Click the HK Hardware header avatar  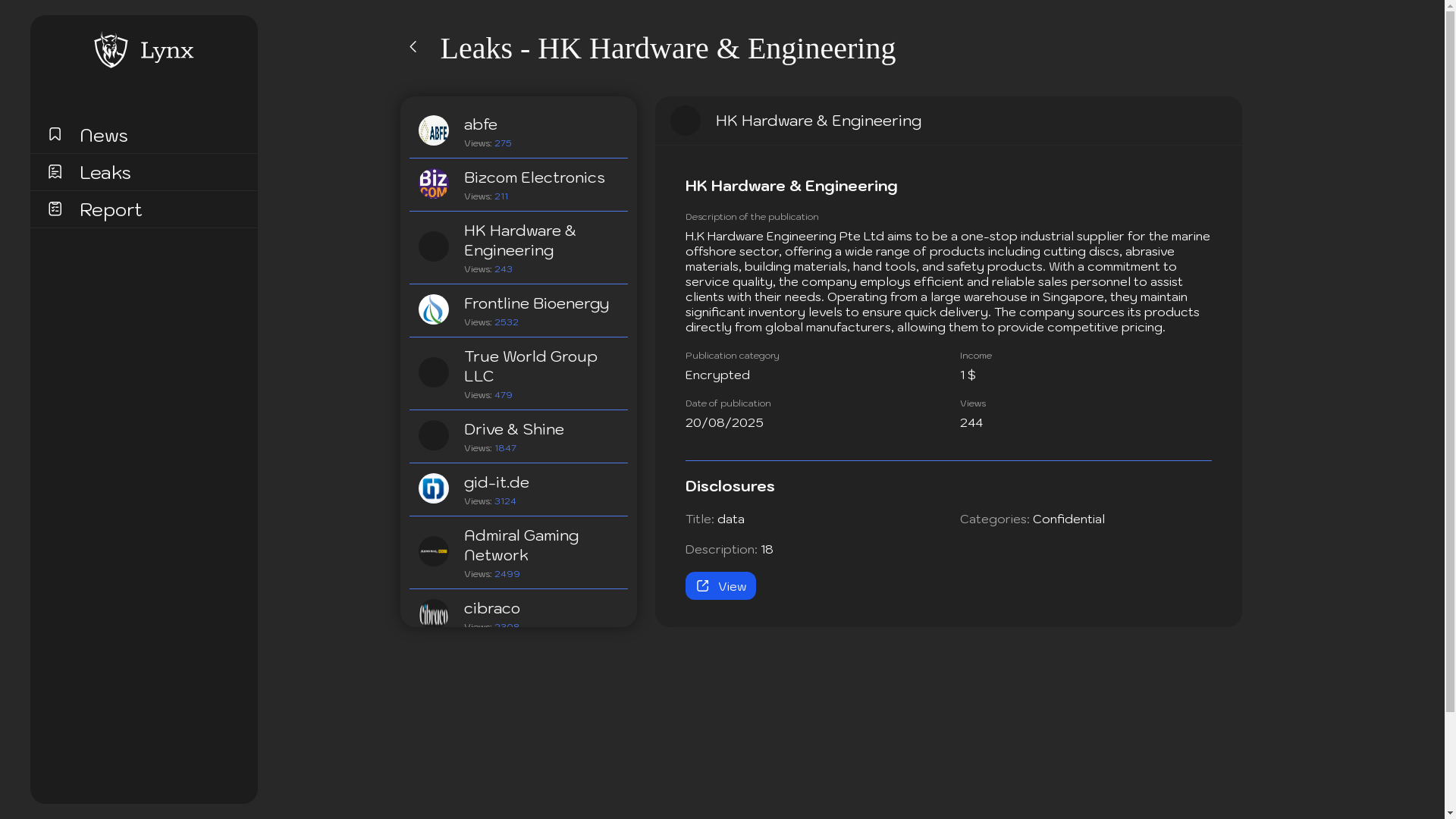pos(686,121)
